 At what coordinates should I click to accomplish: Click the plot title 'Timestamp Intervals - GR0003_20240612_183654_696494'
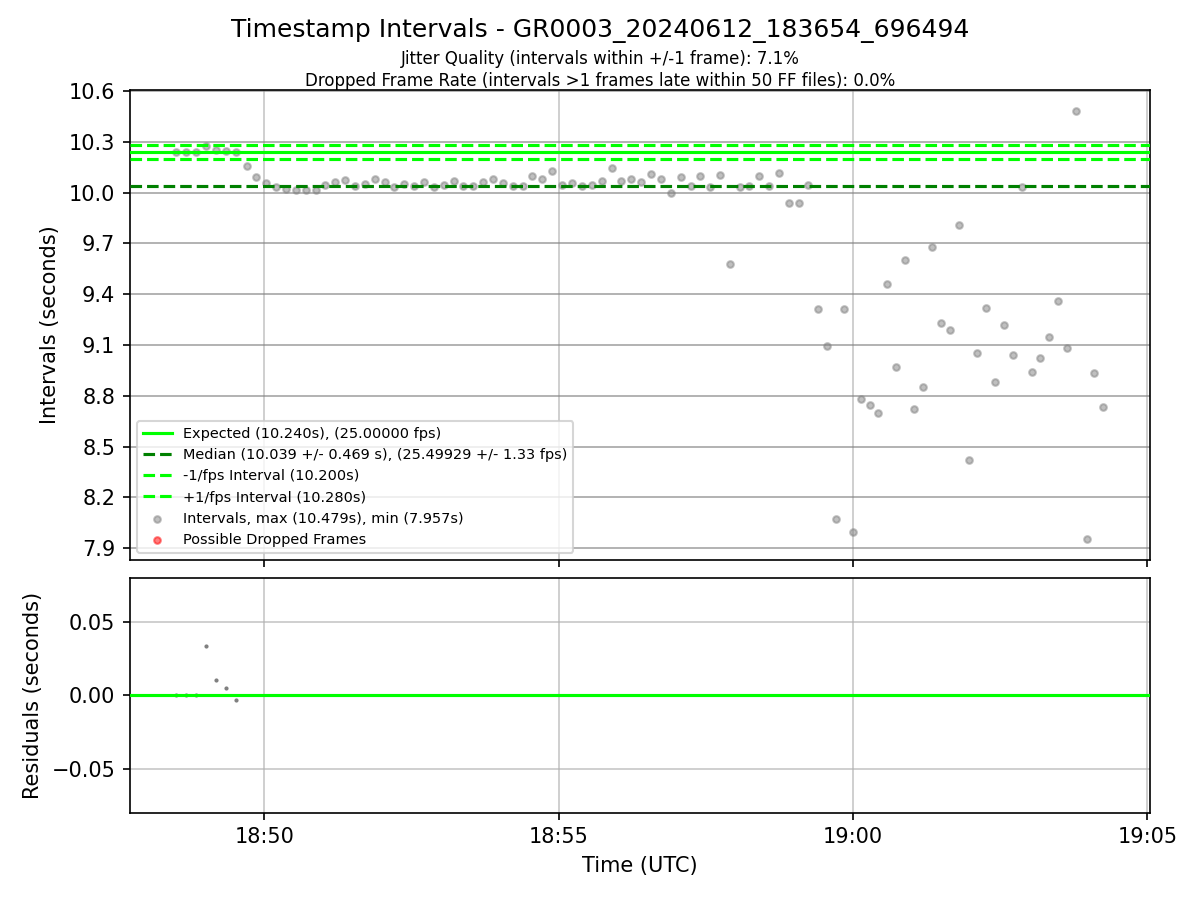click(599, 29)
